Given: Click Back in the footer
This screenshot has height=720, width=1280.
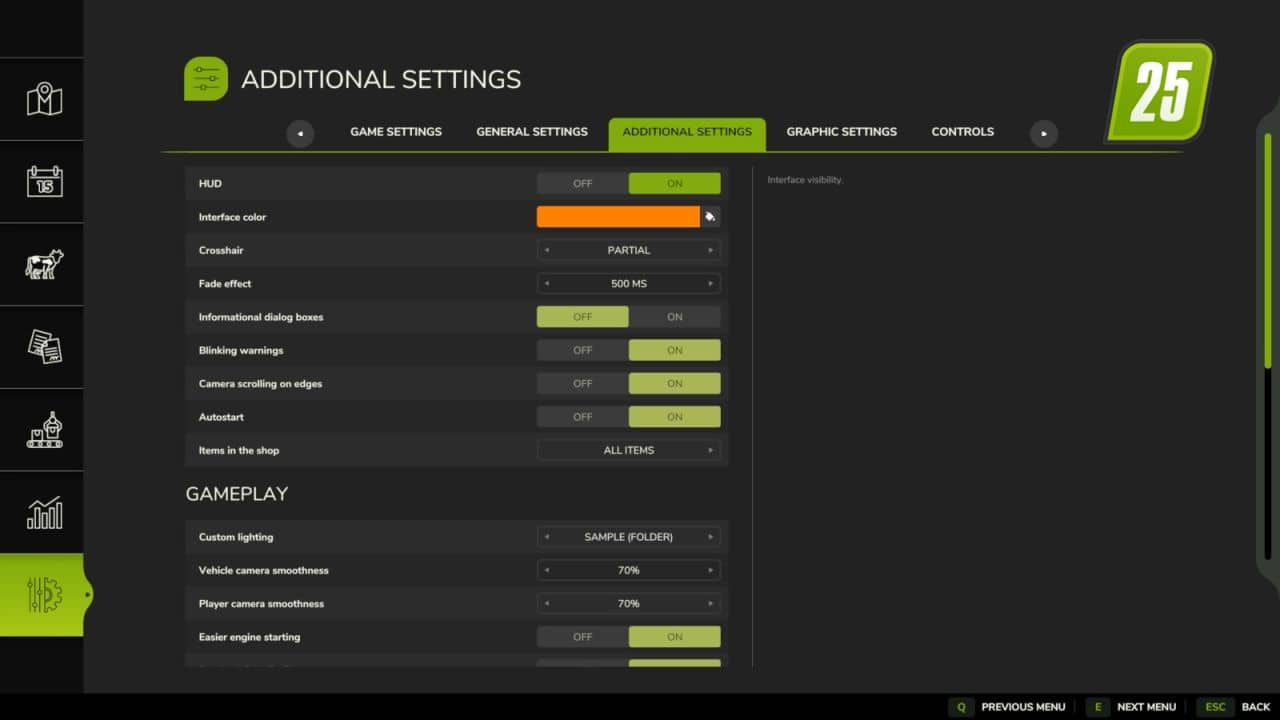Looking at the screenshot, I should [x=1256, y=707].
